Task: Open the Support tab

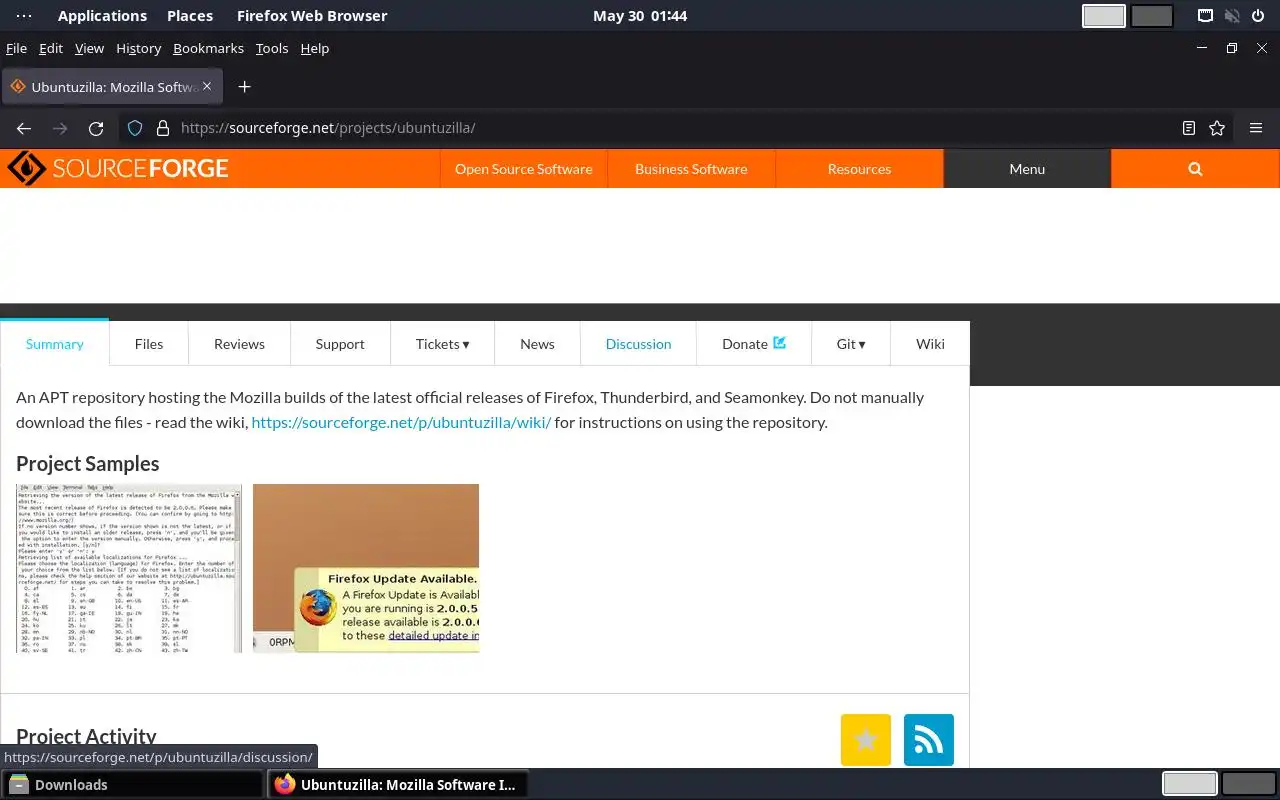Action: 340,344
